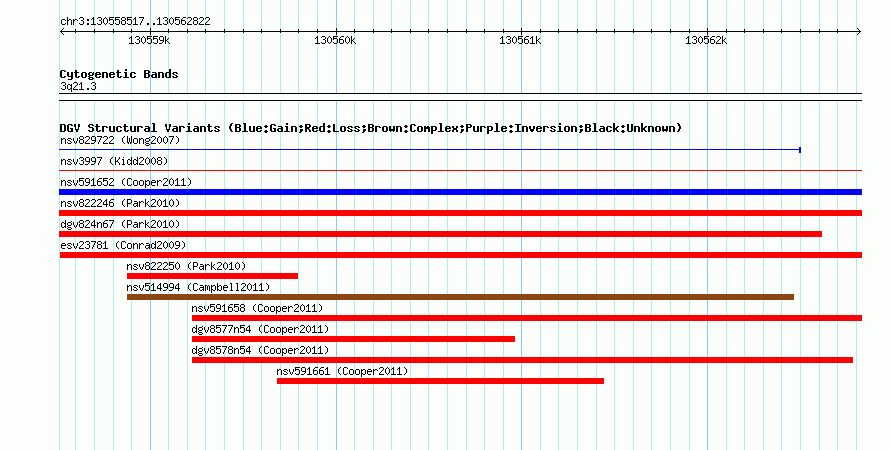Select the thin blue nsv829722 gain line

click(430, 150)
